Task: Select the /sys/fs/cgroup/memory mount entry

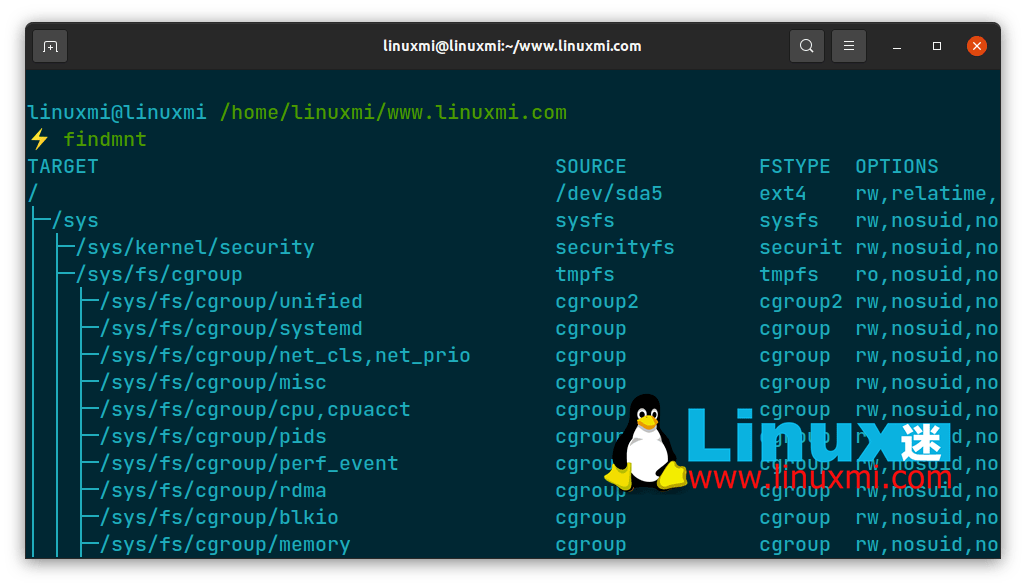Action: 225,544
